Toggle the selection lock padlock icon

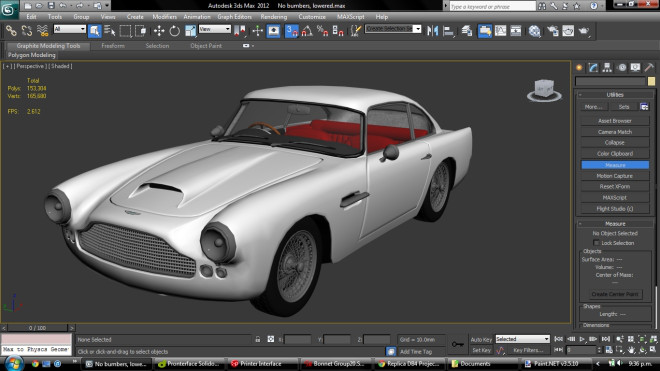pos(258,339)
